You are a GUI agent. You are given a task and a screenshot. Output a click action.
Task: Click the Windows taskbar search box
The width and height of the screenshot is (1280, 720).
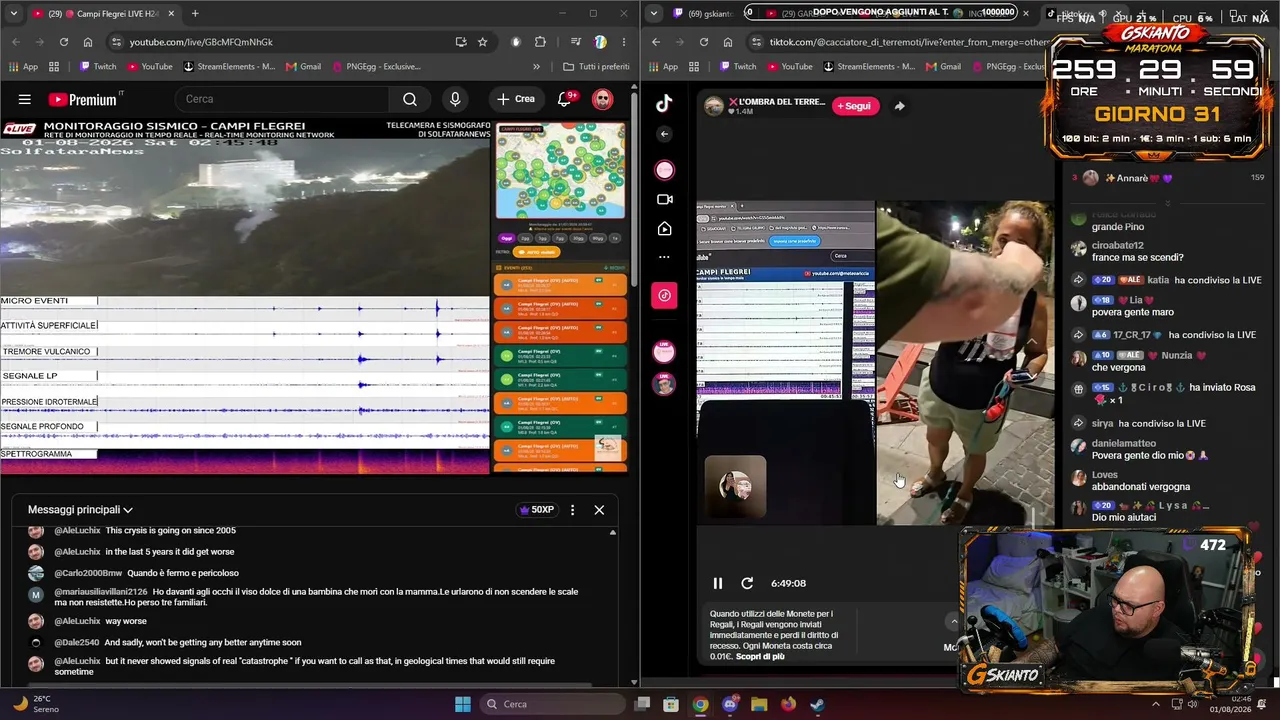click(553, 704)
